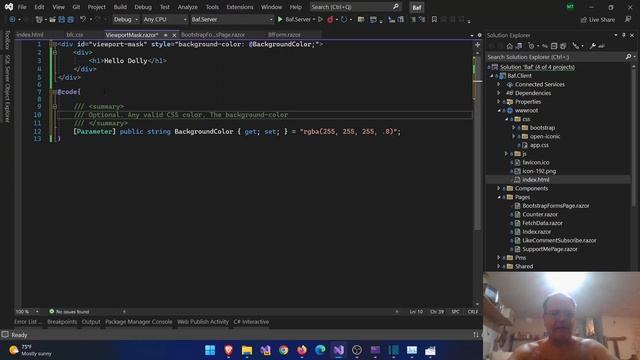640x360 pixels.
Task: Click the Home icon in Solution Explorer
Action: (x=510, y=46)
